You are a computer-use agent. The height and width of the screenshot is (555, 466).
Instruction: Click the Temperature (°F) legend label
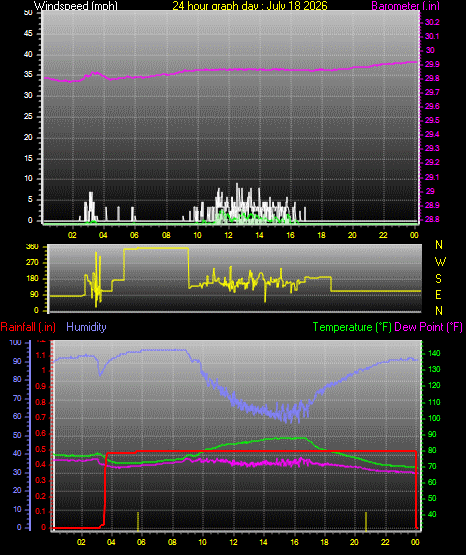point(352,327)
